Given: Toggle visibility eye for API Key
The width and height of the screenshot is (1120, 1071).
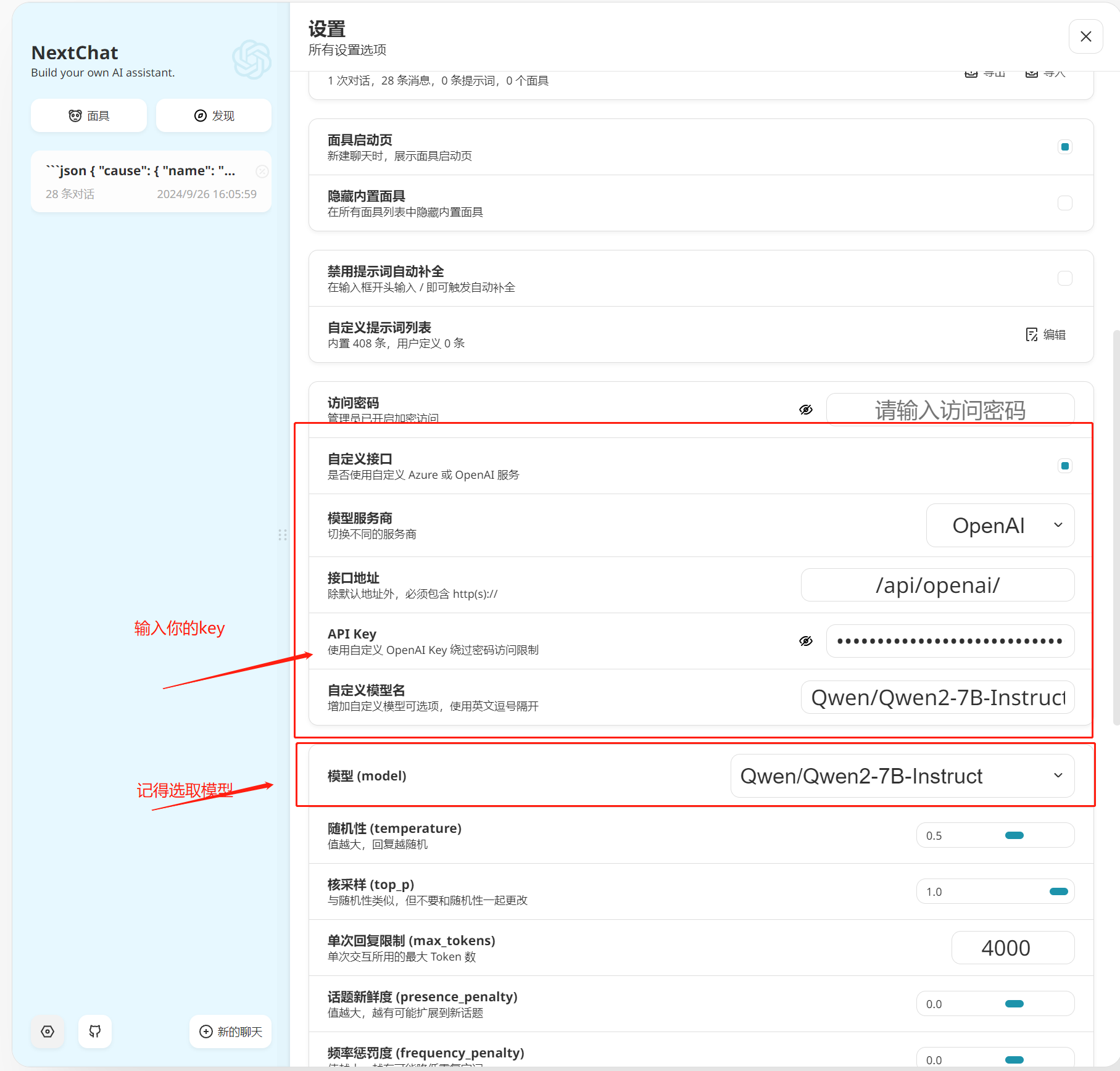Looking at the screenshot, I should click(805, 641).
